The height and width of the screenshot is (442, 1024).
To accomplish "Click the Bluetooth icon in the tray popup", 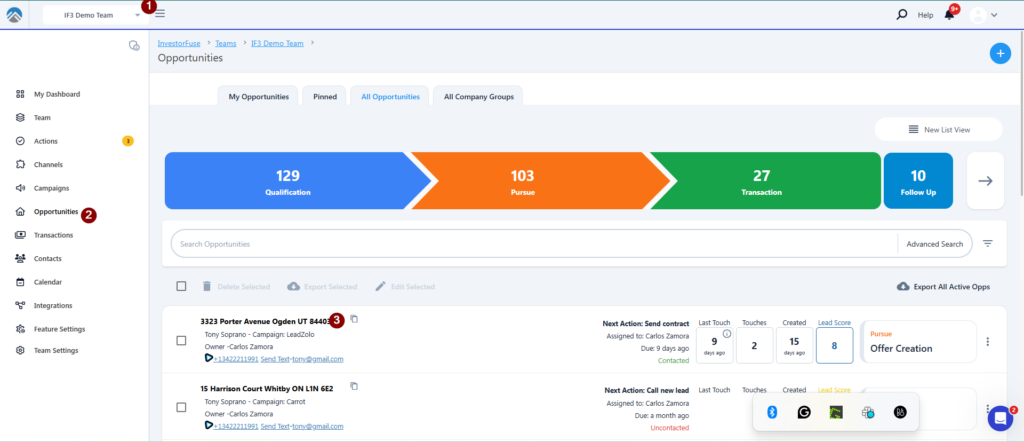I will point(772,412).
